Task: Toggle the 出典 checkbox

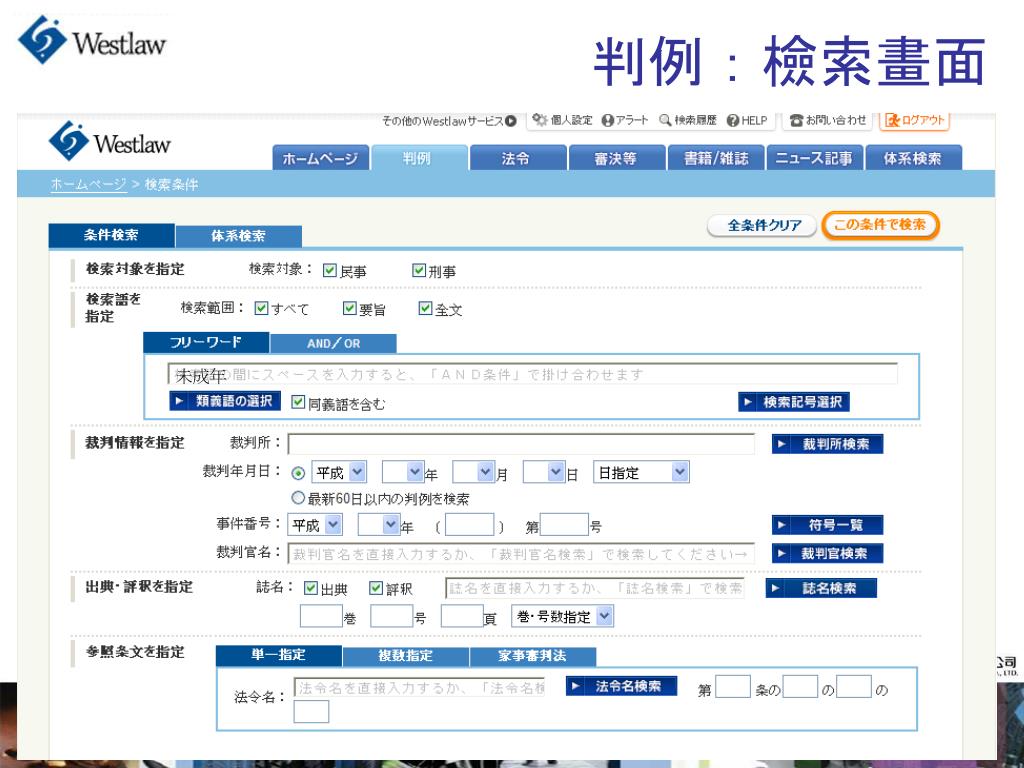Action: coord(311,588)
